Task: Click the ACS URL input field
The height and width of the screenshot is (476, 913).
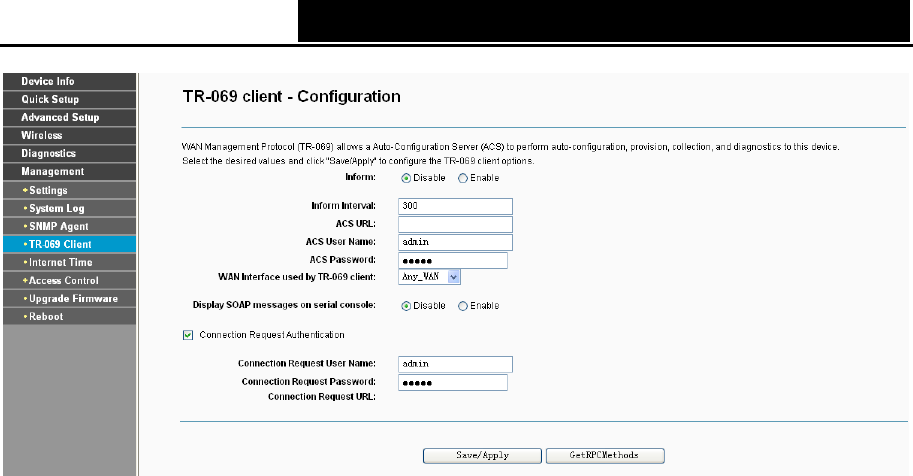Action: pos(455,224)
